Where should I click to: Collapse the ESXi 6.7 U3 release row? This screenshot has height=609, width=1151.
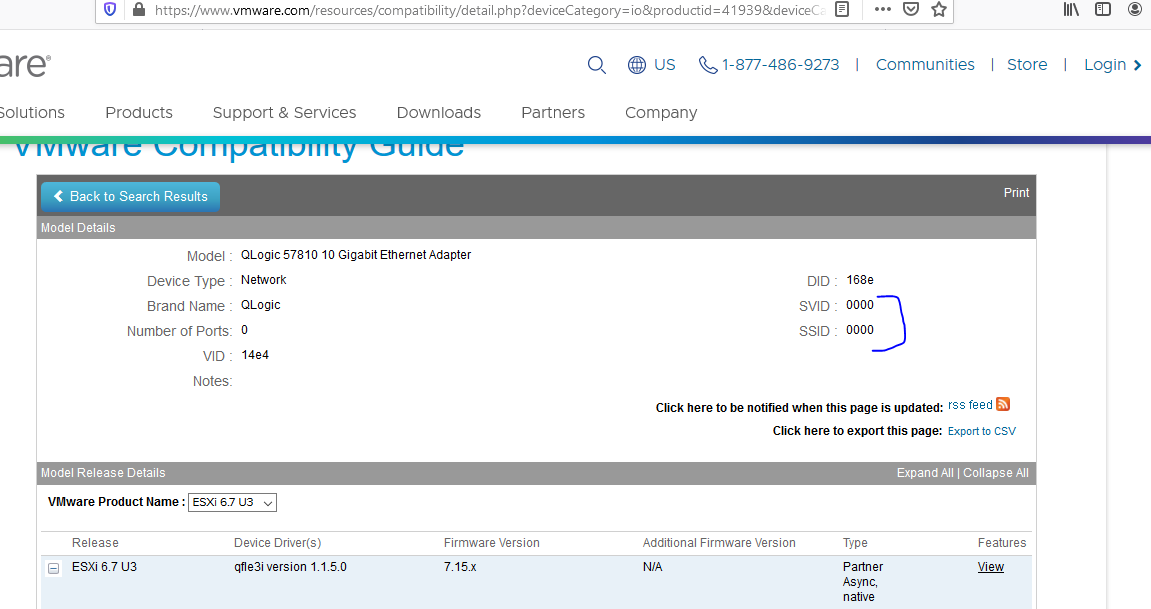pos(53,567)
